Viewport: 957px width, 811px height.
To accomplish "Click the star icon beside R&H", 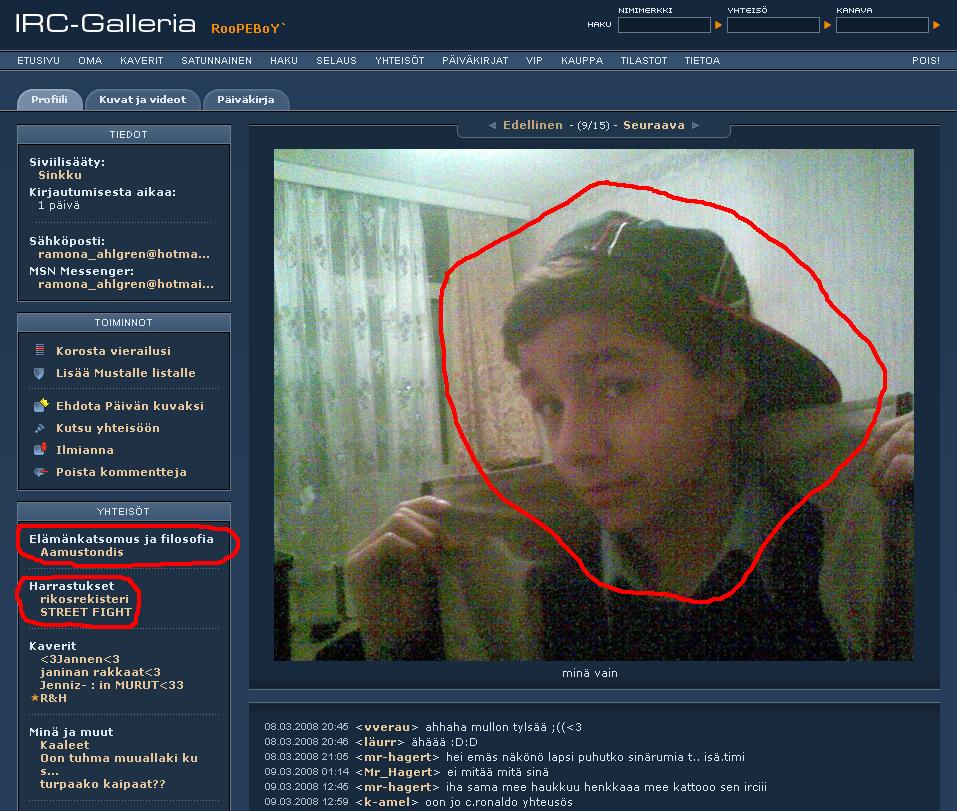I will (x=35, y=697).
